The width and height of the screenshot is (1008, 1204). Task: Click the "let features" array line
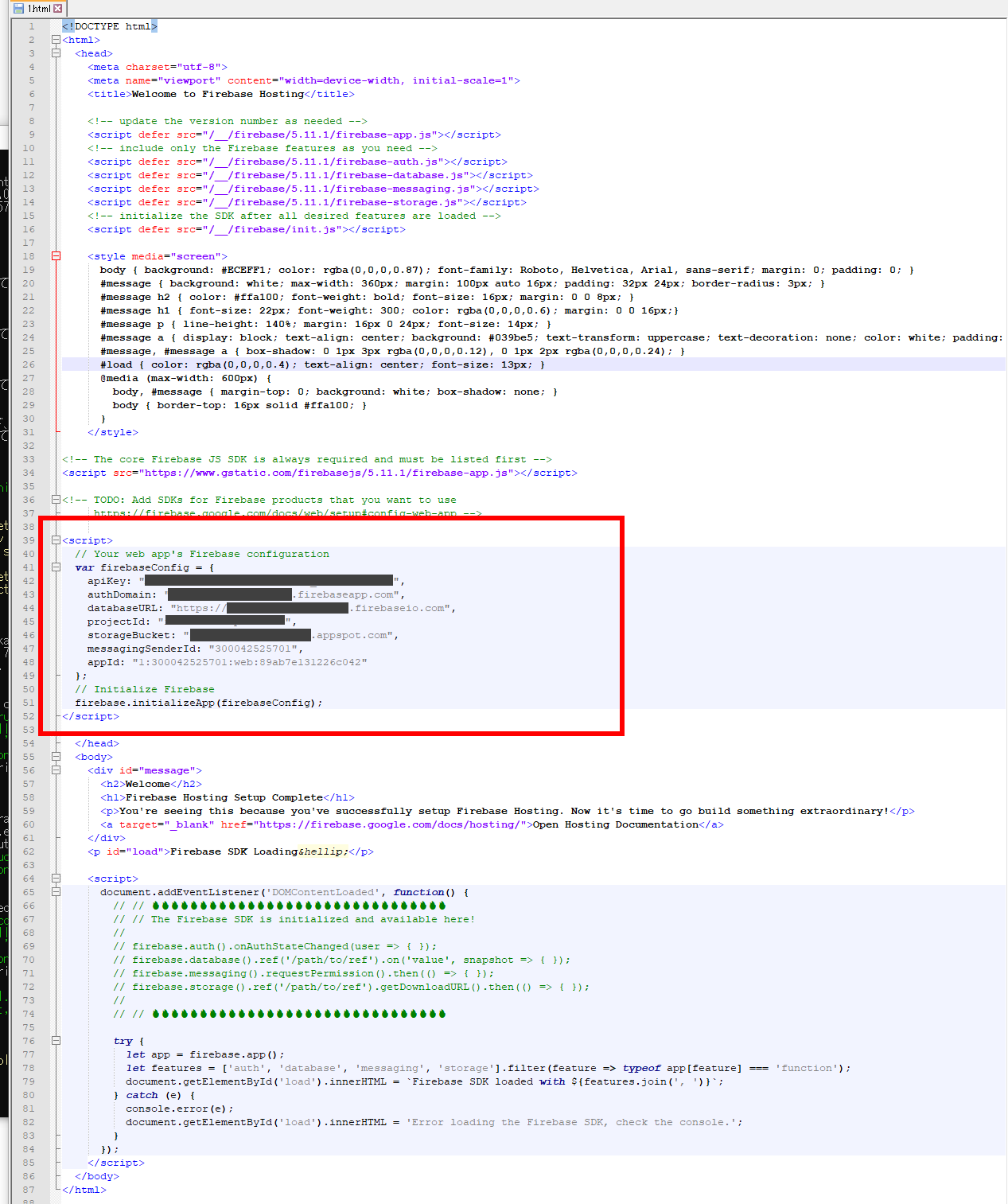488,1068
